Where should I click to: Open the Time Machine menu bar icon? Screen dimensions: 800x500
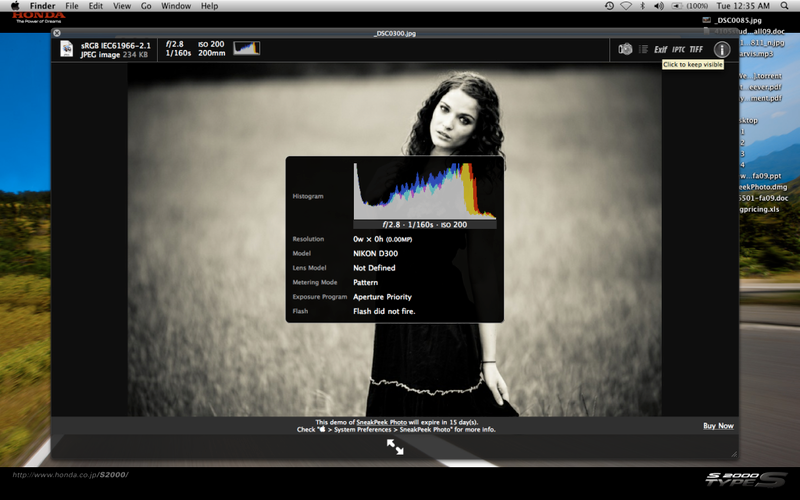pos(610,6)
